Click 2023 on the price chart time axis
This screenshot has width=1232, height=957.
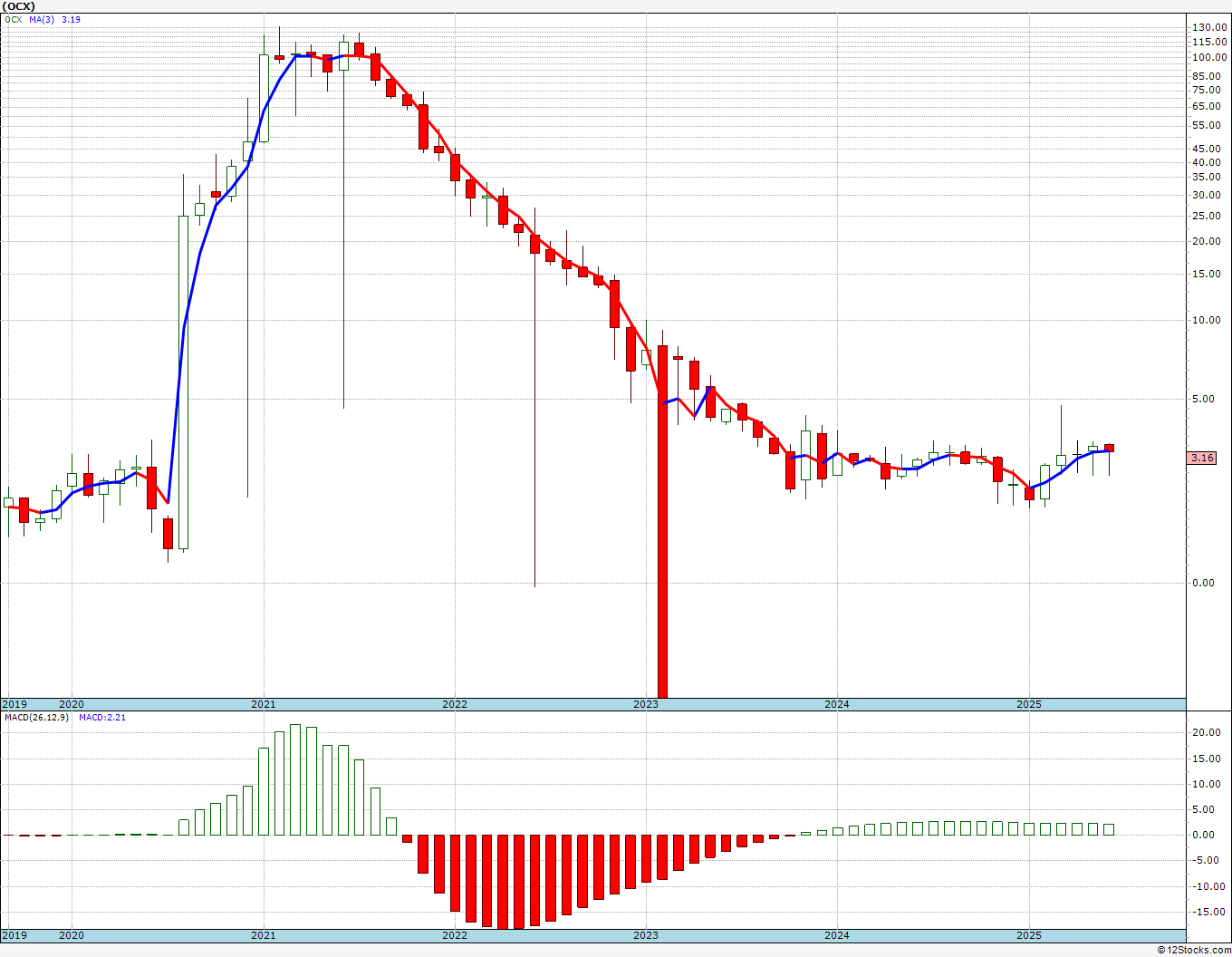(646, 704)
